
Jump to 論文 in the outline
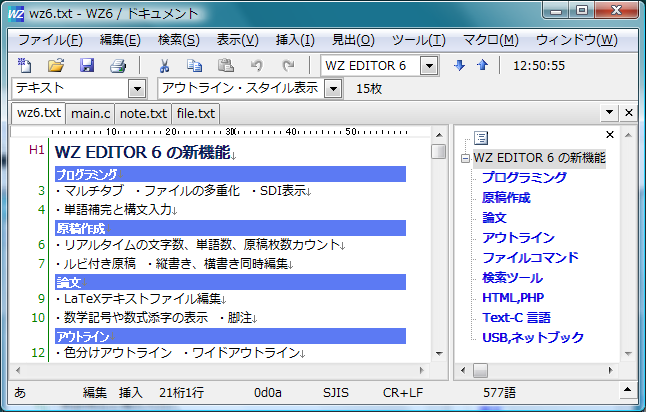(x=494, y=218)
